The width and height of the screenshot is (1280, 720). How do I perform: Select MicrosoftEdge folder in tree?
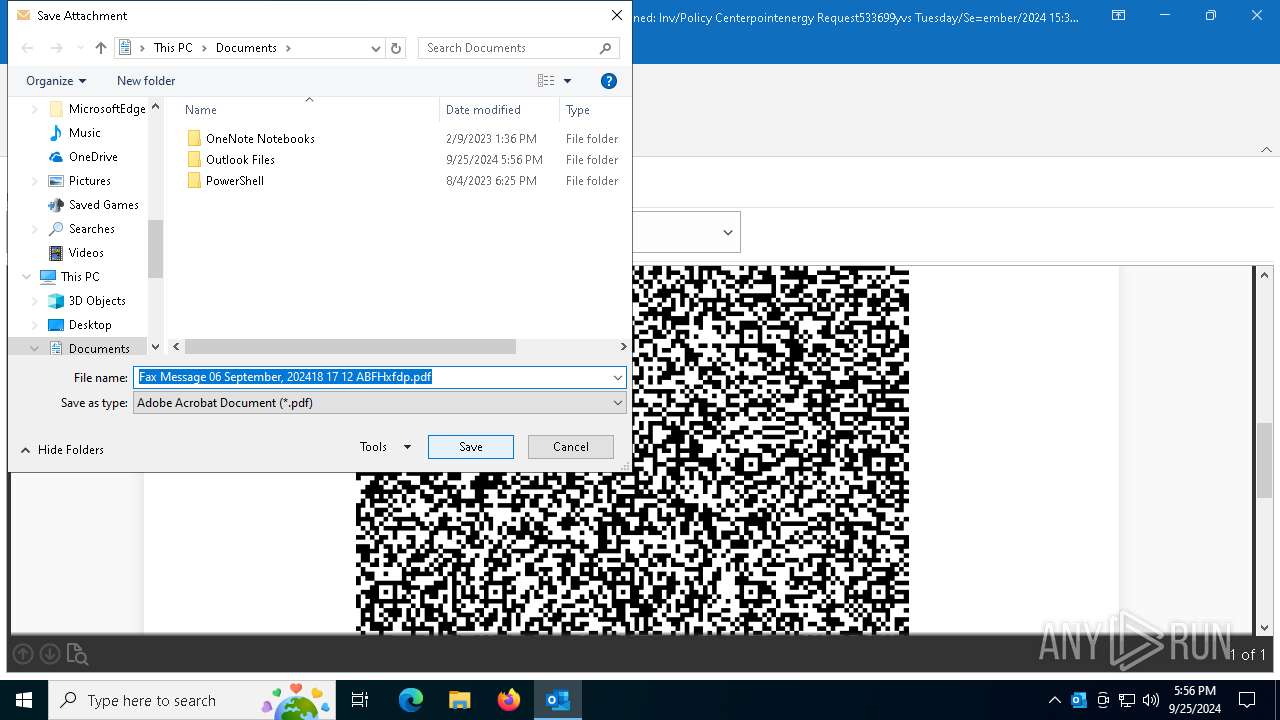pos(97,109)
